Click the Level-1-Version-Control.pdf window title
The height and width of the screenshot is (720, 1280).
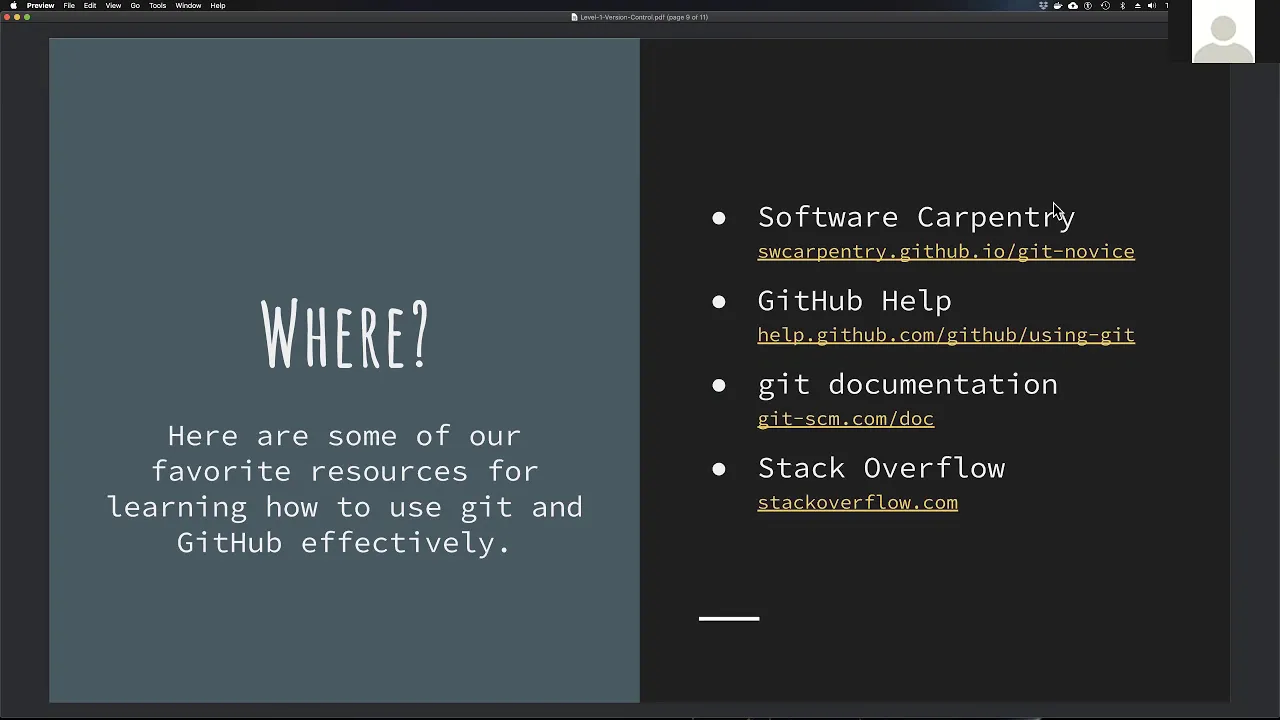[644, 17]
